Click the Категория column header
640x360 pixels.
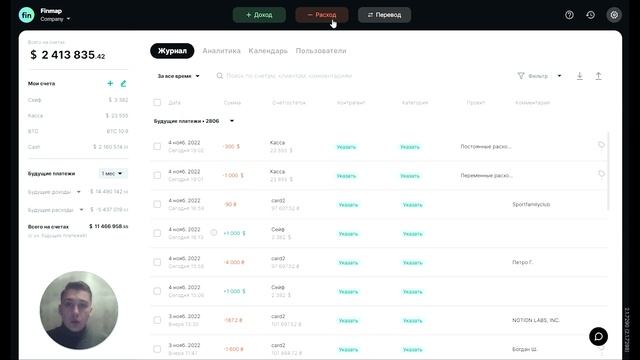[x=415, y=102]
